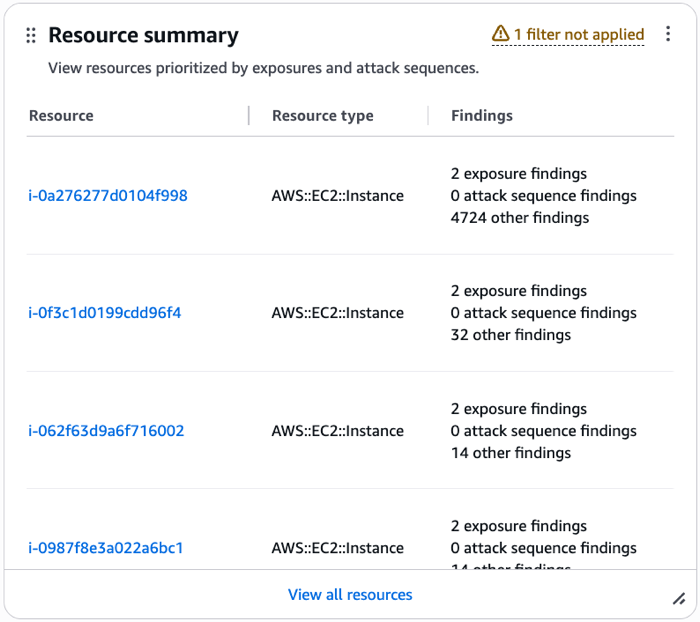Click the '1 filter not applied' text
The height and width of the screenshot is (622, 700).
point(579,35)
